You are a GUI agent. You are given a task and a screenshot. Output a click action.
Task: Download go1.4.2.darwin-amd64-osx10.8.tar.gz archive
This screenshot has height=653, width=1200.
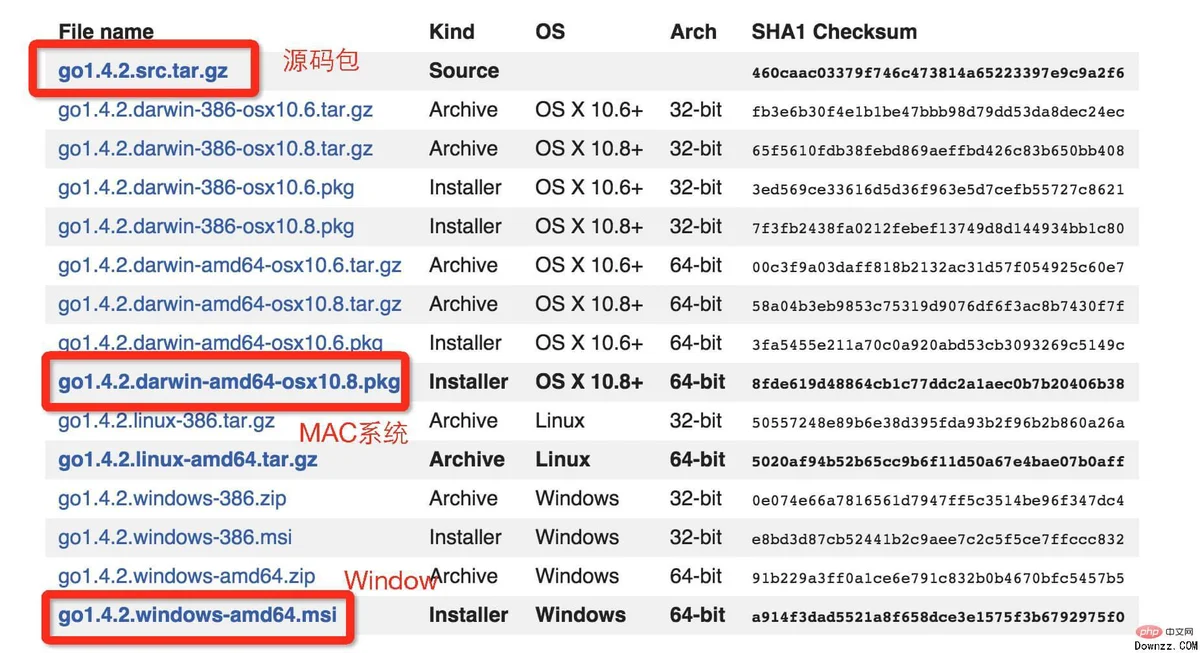point(229,305)
